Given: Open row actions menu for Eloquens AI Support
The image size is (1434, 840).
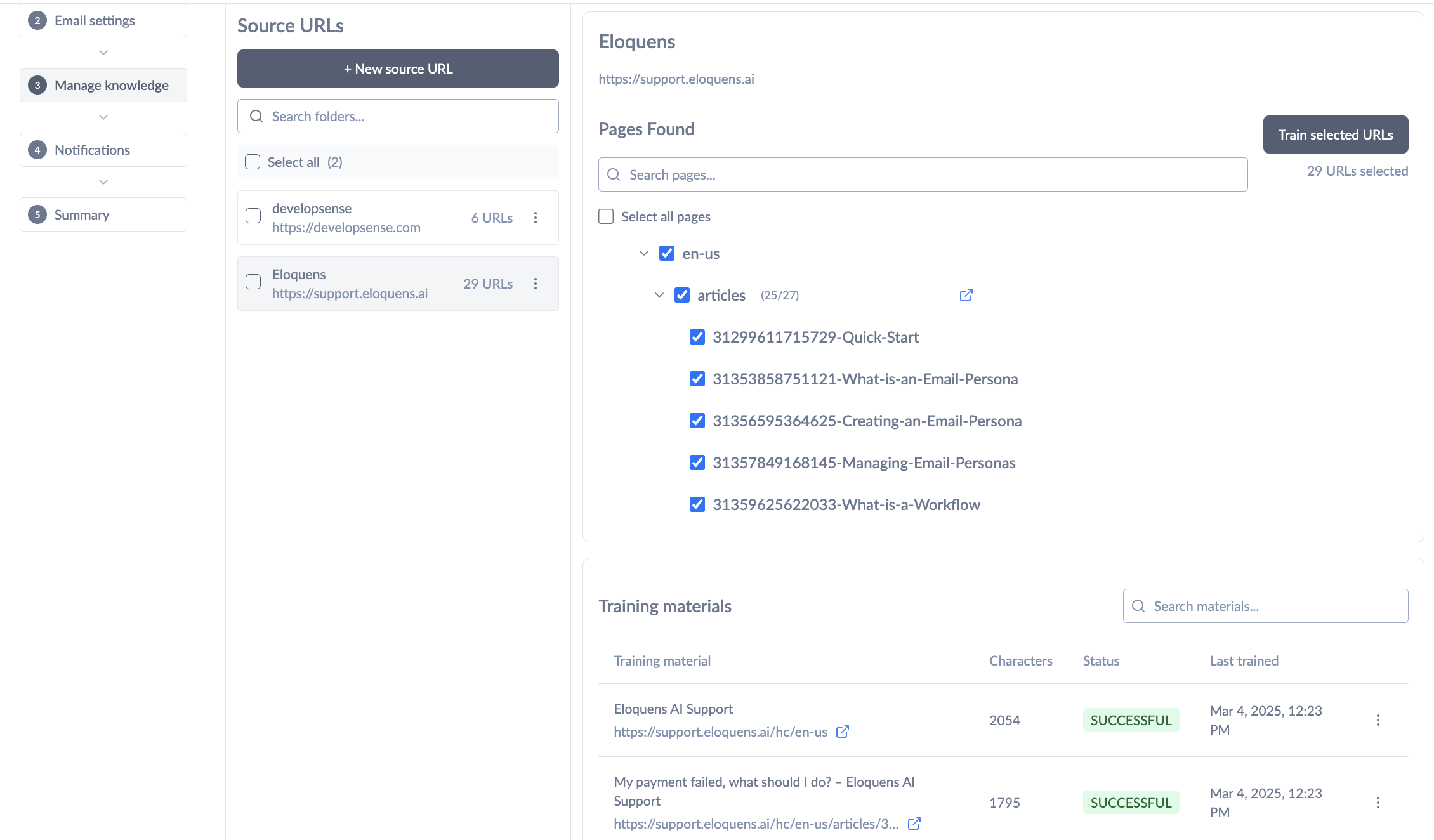Looking at the screenshot, I should pyautogui.click(x=1378, y=720).
